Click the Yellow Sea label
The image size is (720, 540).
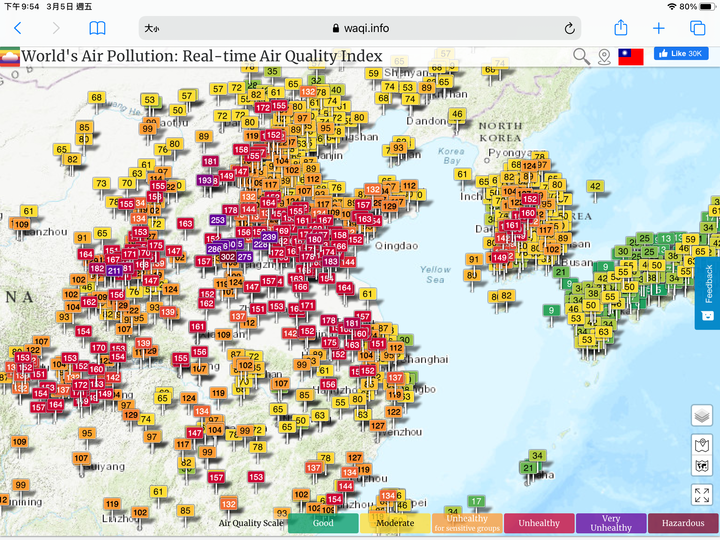point(435,274)
